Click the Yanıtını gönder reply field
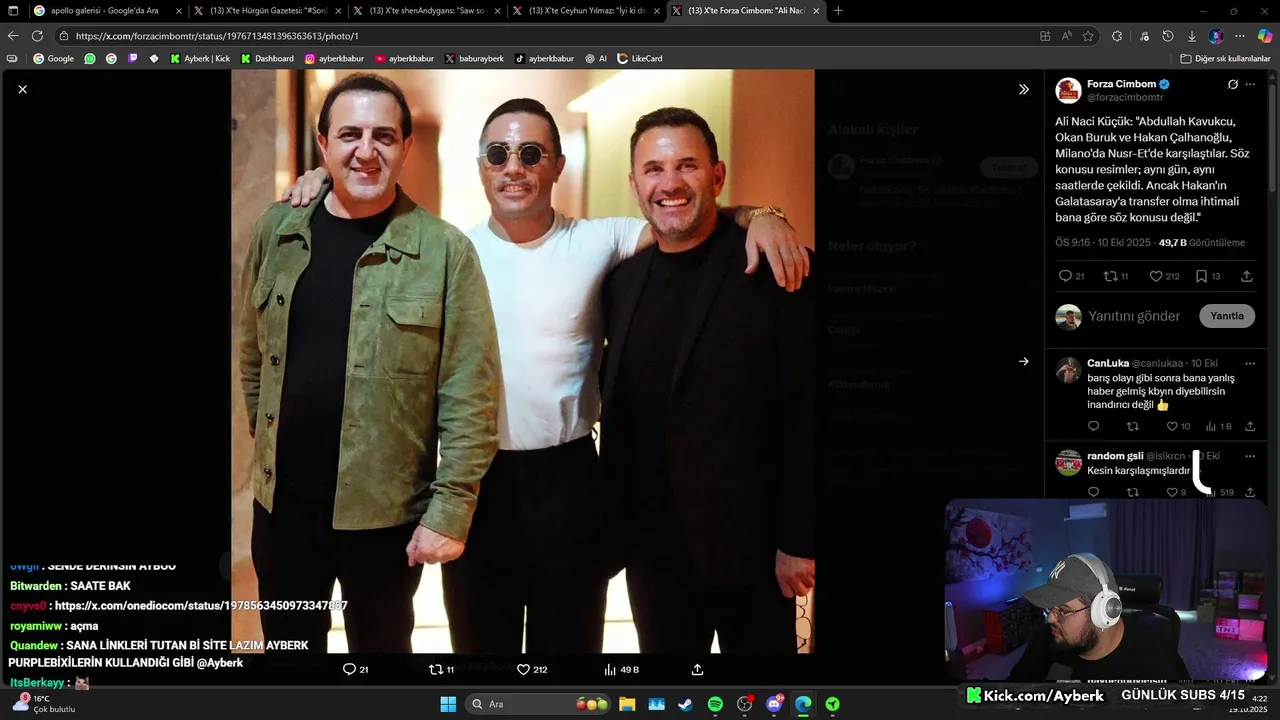Viewport: 1280px width, 720px height. tap(1134, 316)
